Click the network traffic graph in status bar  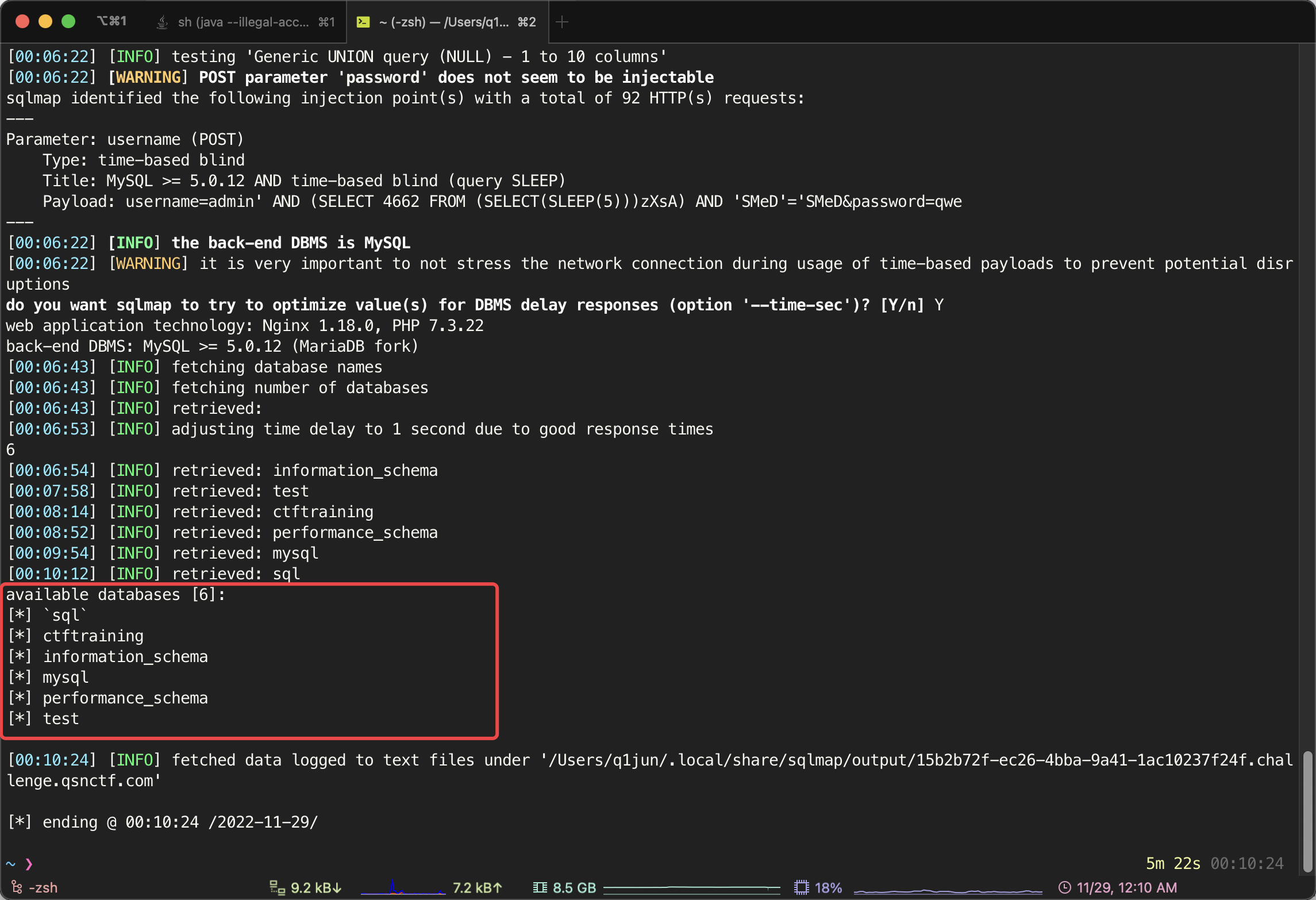coord(403,888)
